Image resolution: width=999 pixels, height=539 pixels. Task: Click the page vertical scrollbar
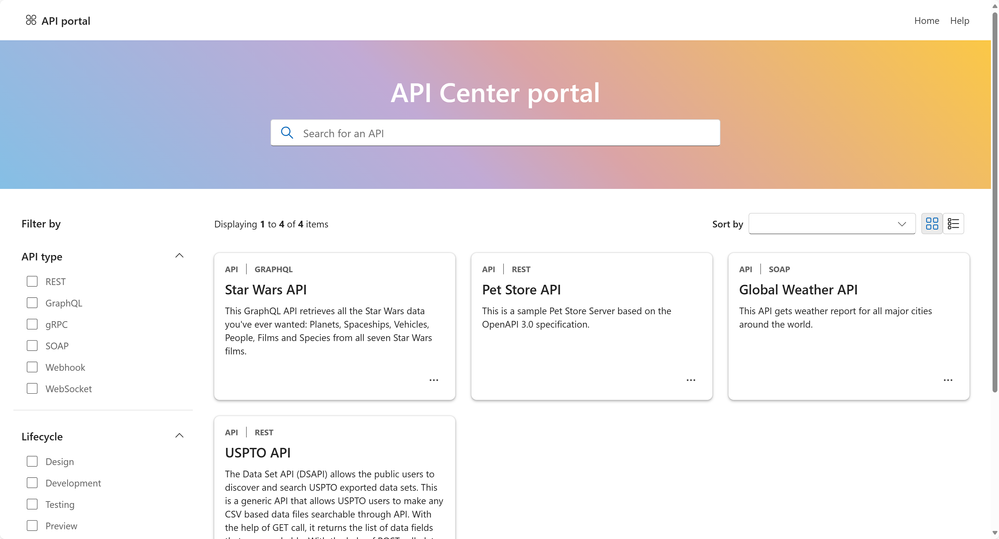tap(994, 200)
